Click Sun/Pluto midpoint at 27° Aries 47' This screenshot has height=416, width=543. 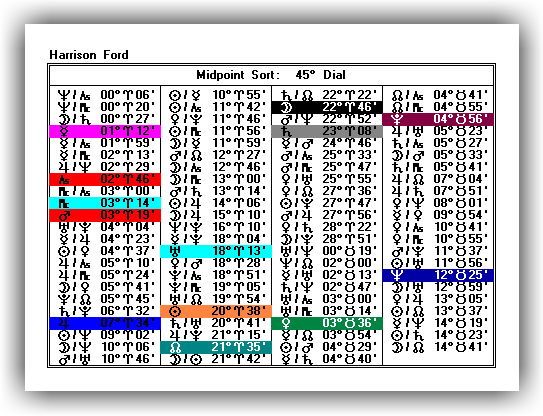(x=328, y=203)
